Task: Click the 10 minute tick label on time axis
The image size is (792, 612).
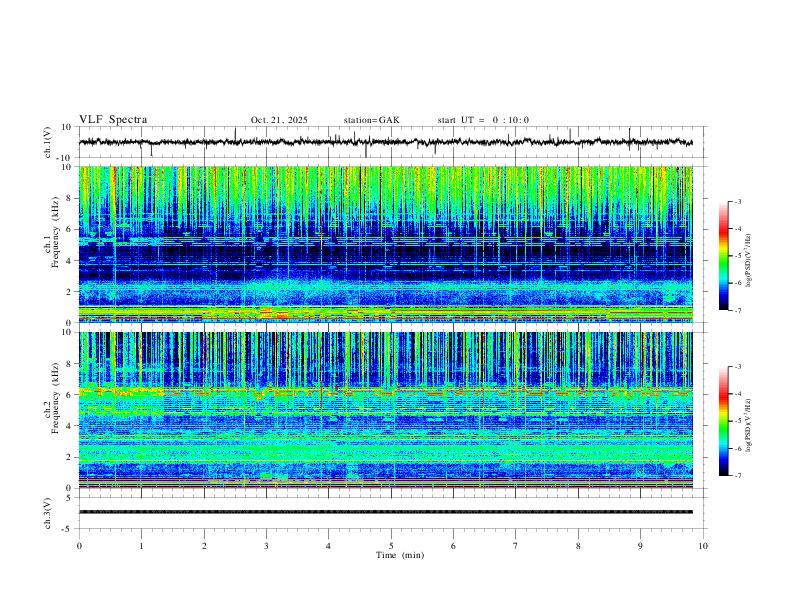Action: coord(703,545)
